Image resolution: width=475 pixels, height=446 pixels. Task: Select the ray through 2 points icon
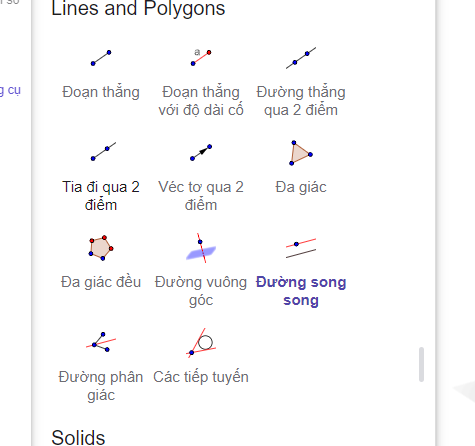pyautogui.click(x=101, y=153)
